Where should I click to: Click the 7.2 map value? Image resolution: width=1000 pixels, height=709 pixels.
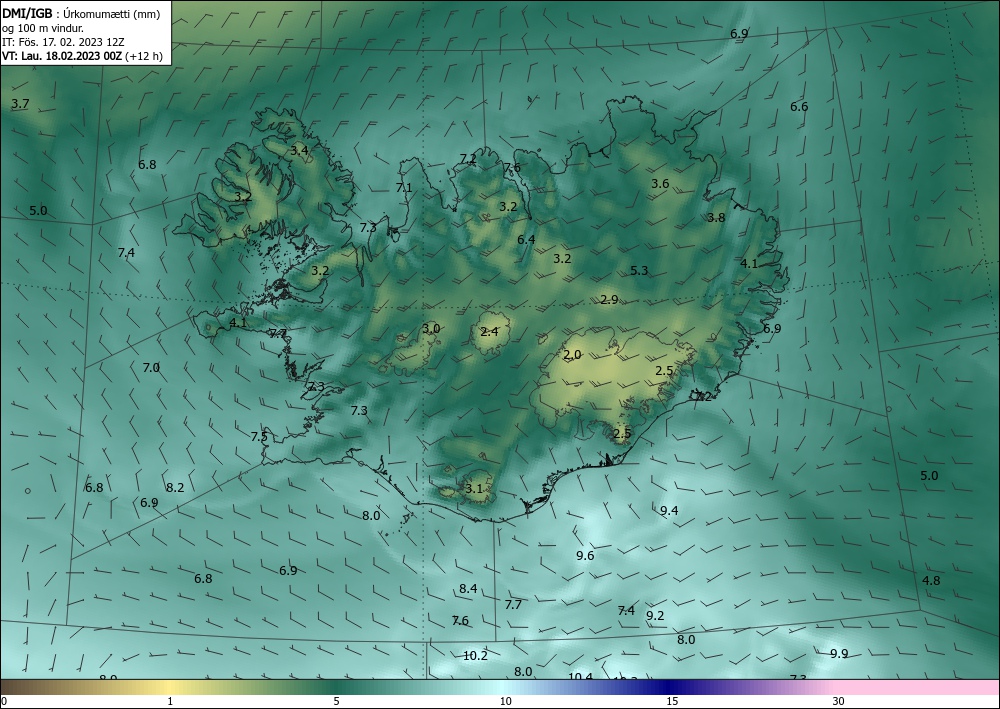[x=468, y=159]
